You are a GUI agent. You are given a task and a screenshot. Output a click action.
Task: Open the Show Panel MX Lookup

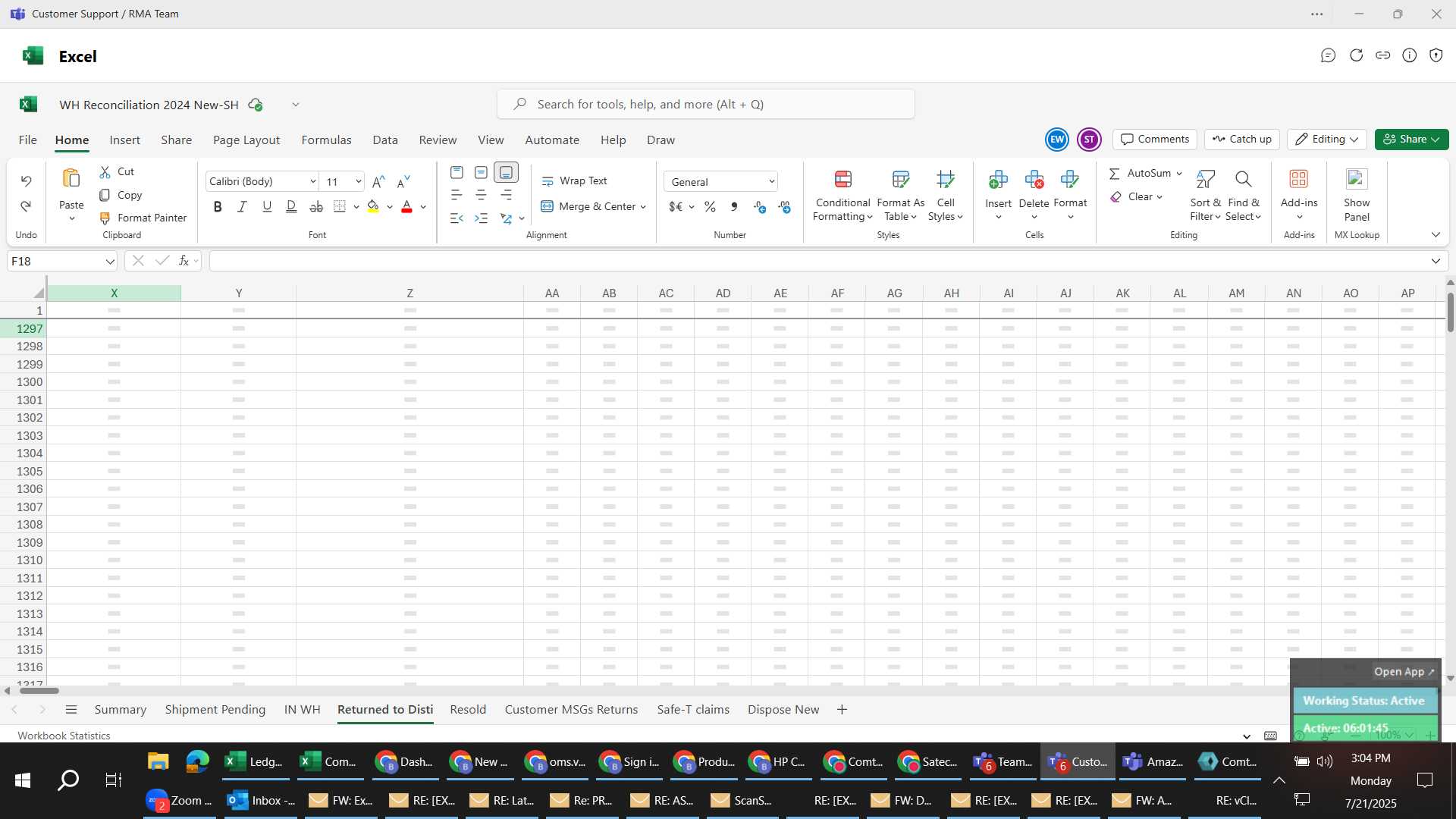pyautogui.click(x=1357, y=196)
